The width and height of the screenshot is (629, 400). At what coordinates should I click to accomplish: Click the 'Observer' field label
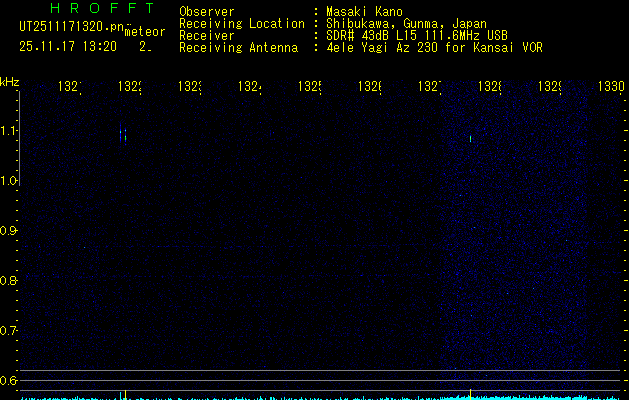[207, 12]
